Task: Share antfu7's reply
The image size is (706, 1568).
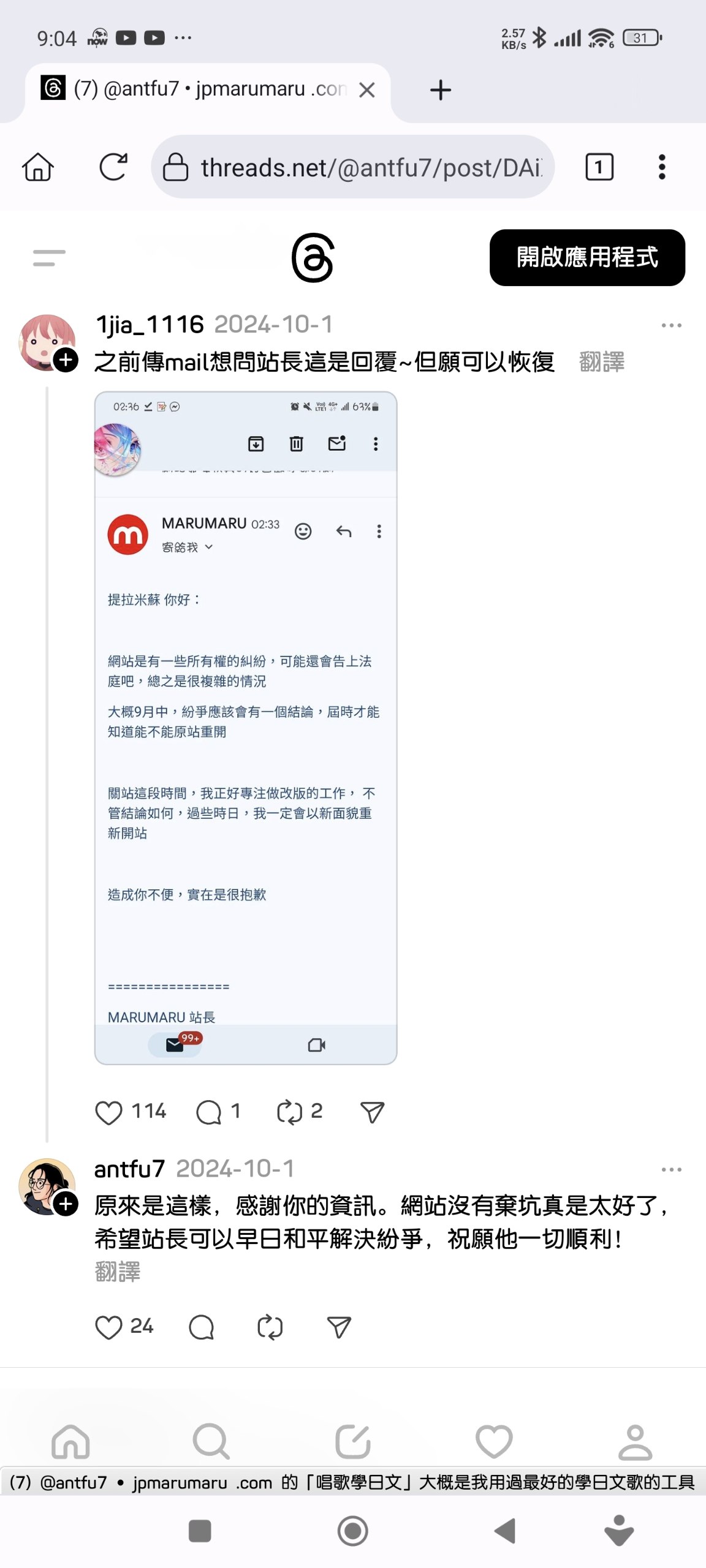Action: (339, 1327)
